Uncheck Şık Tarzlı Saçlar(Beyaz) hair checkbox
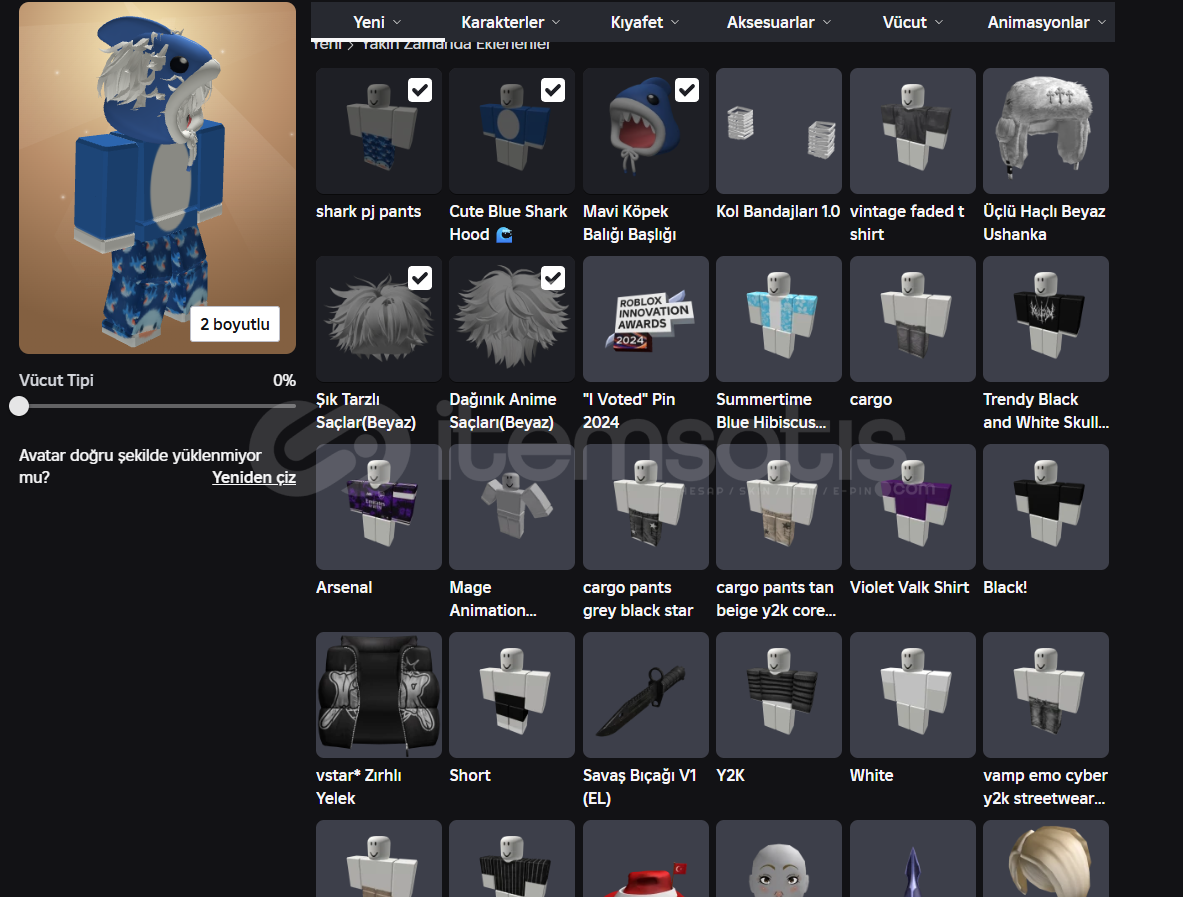1183x897 pixels. tap(420, 278)
